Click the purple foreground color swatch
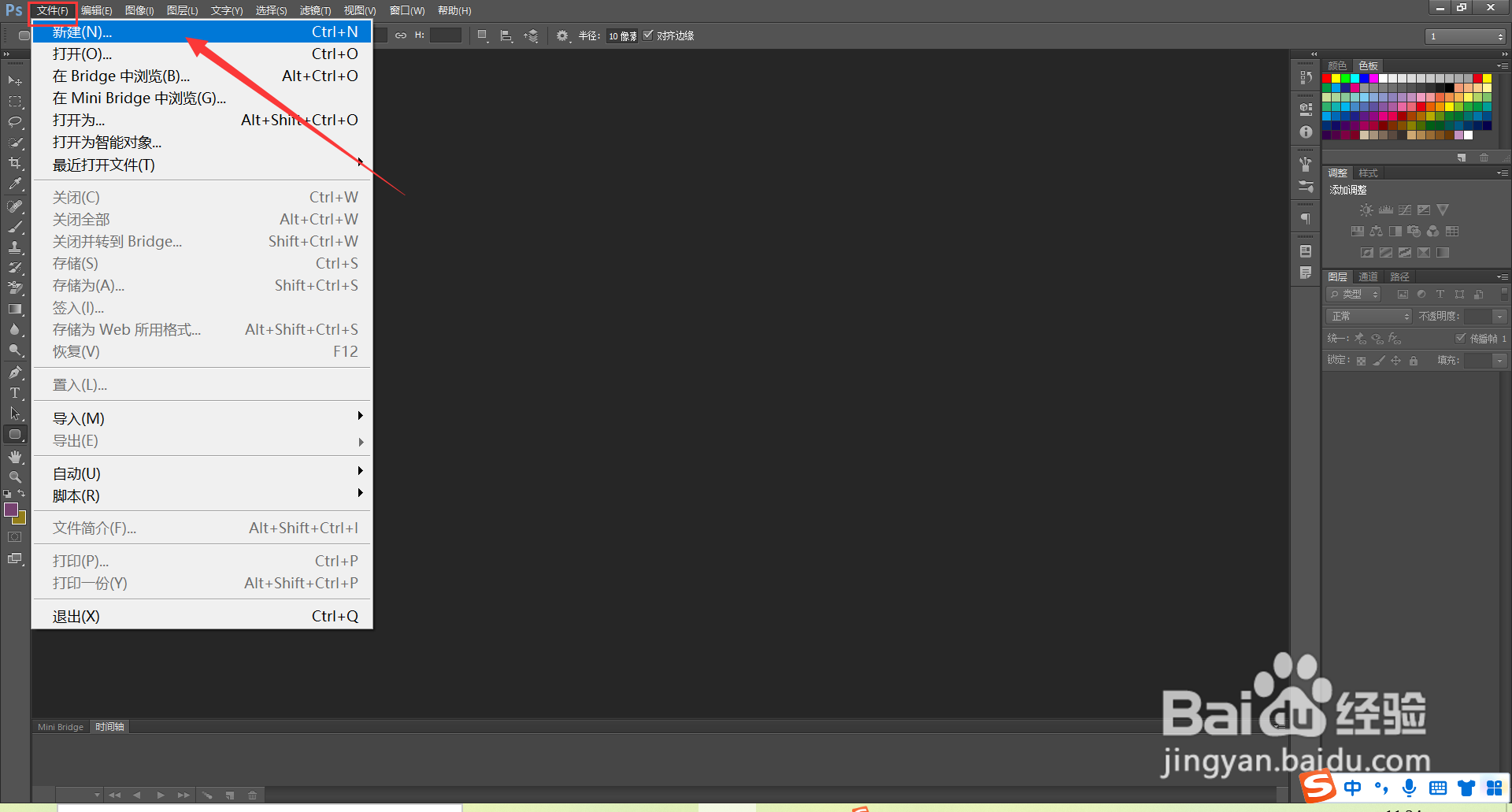The width and height of the screenshot is (1512, 812). pyautogui.click(x=11, y=509)
